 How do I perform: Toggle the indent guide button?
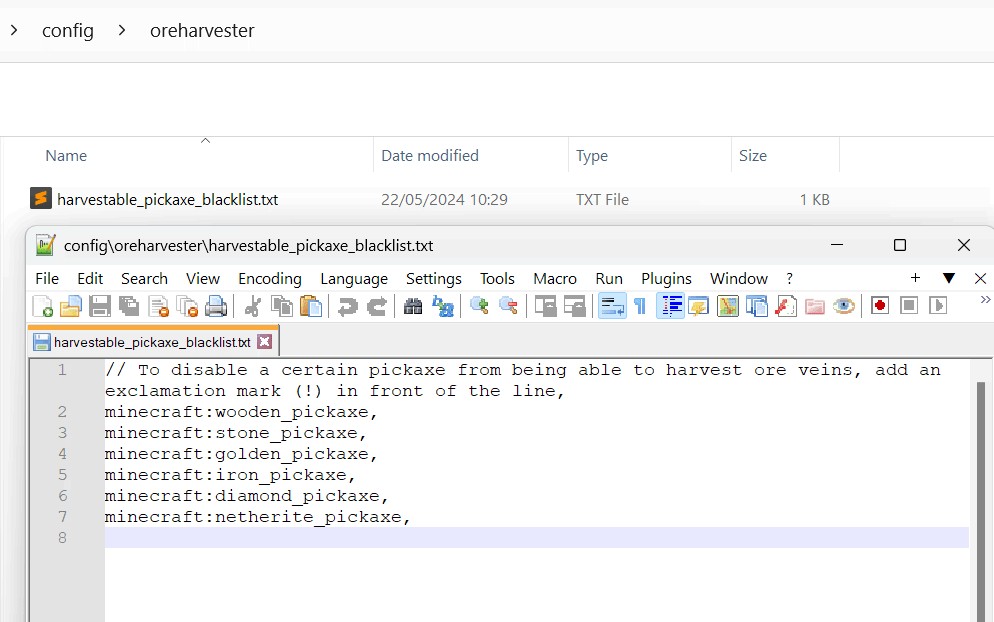point(670,306)
